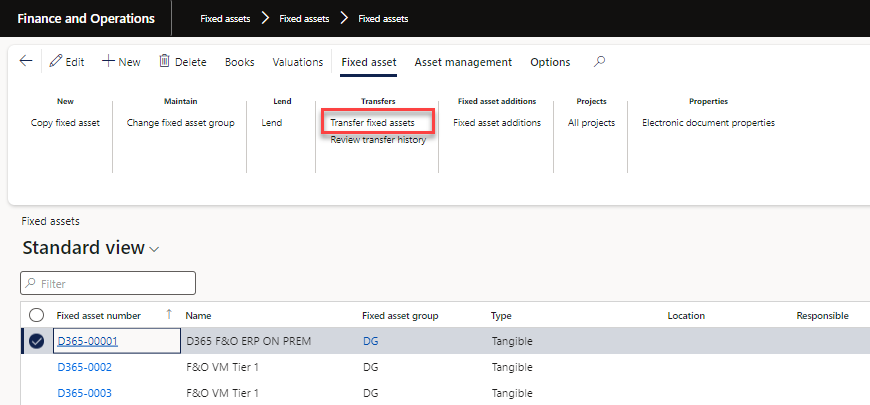Open the Books tab

[x=240, y=62]
